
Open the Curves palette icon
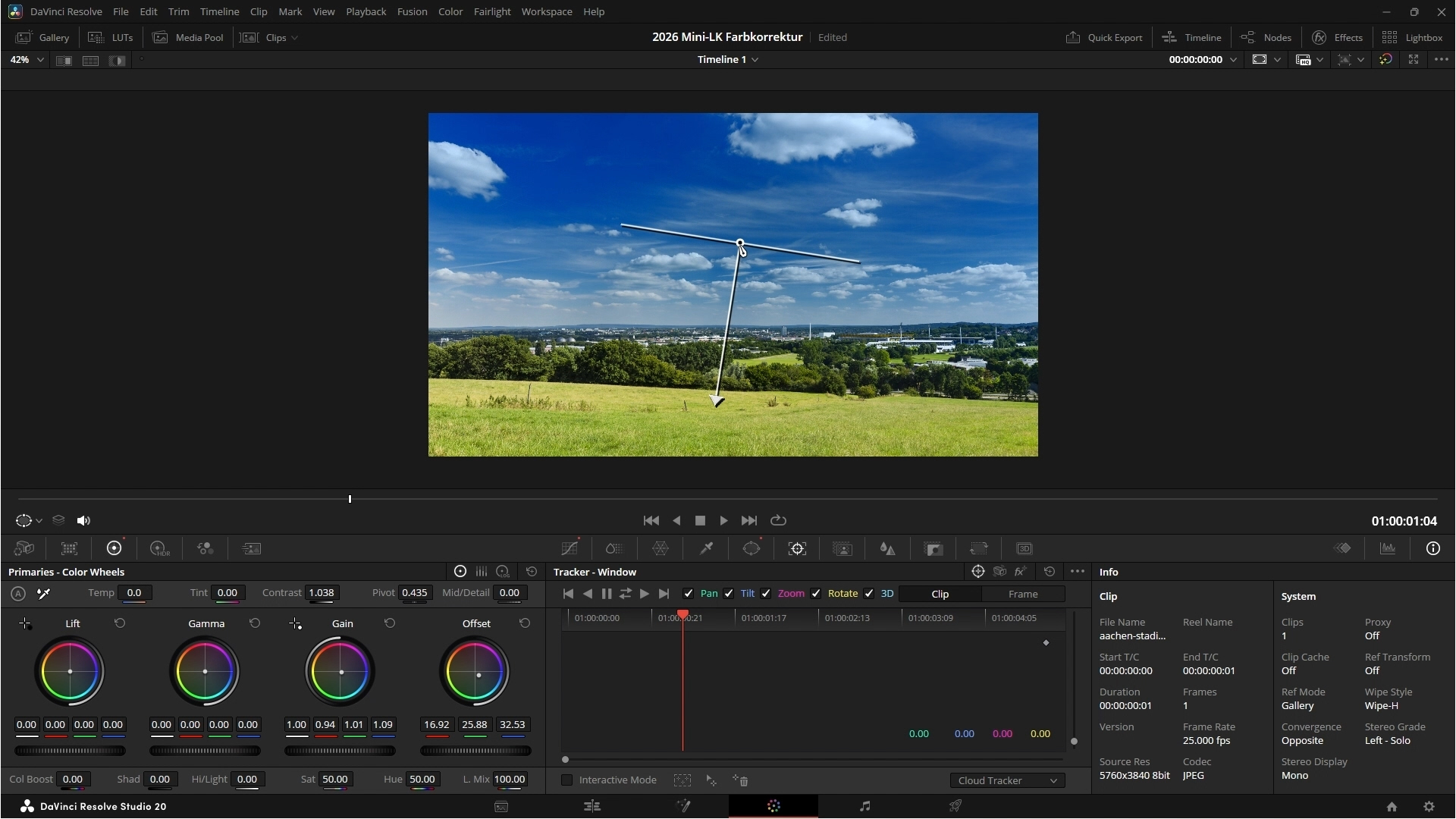pos(570,548)
